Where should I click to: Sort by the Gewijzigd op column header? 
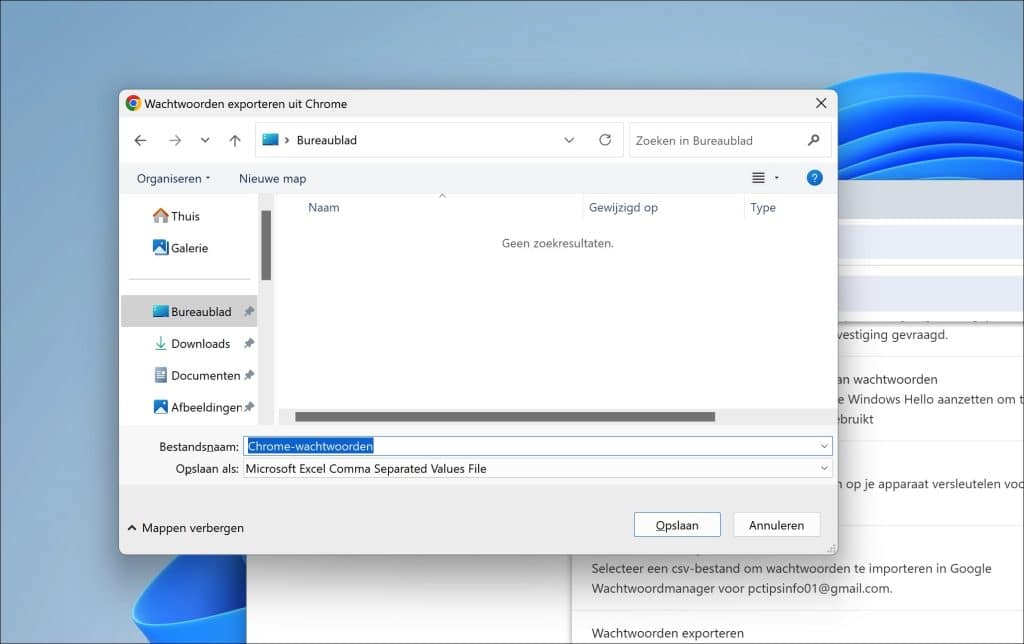(623, 208)
